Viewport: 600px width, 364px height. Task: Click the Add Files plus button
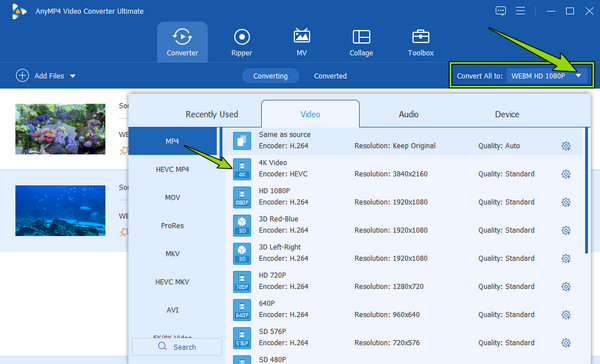tap(22, 75)
